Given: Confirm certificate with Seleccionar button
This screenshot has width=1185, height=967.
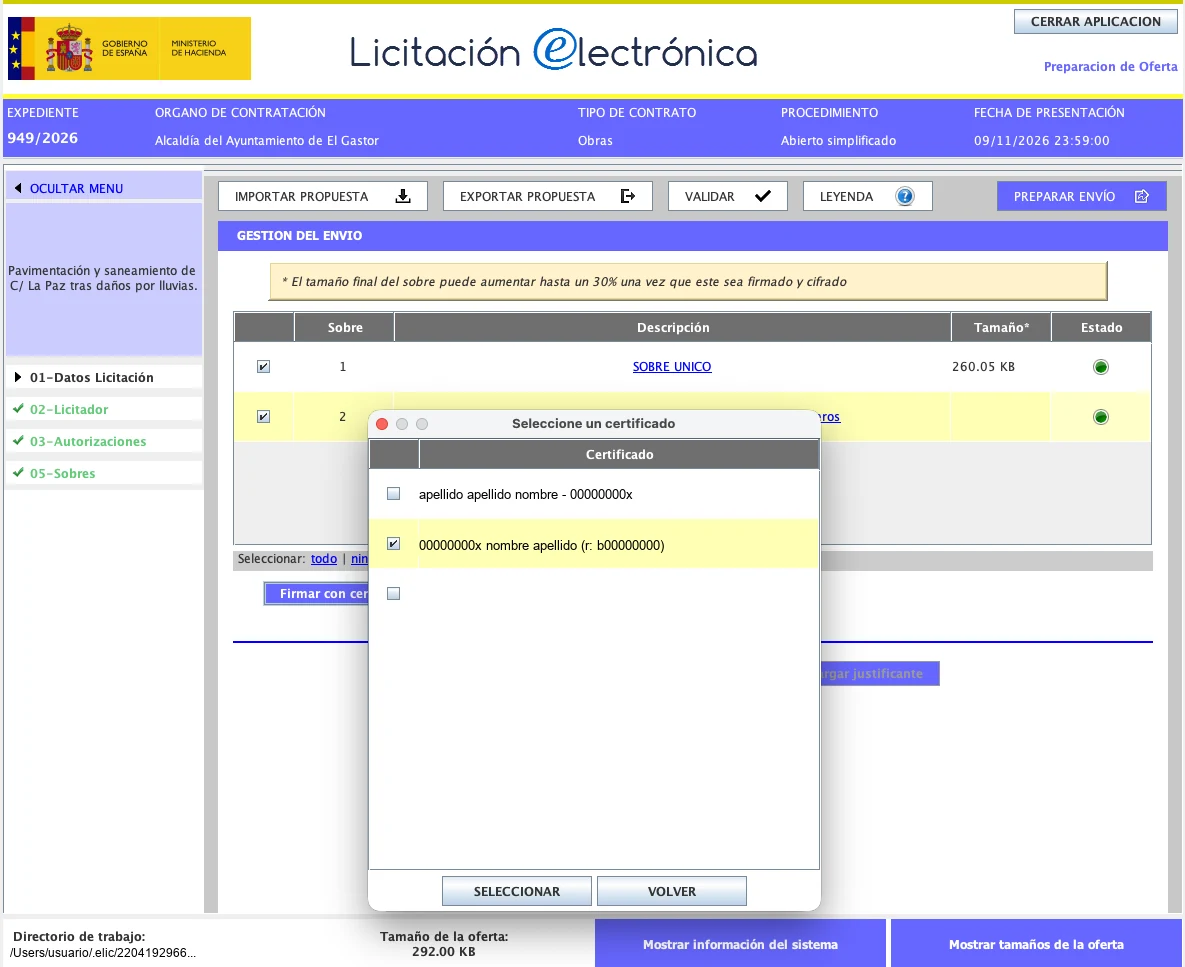Looking at the screenshot, I should (517, 891).
